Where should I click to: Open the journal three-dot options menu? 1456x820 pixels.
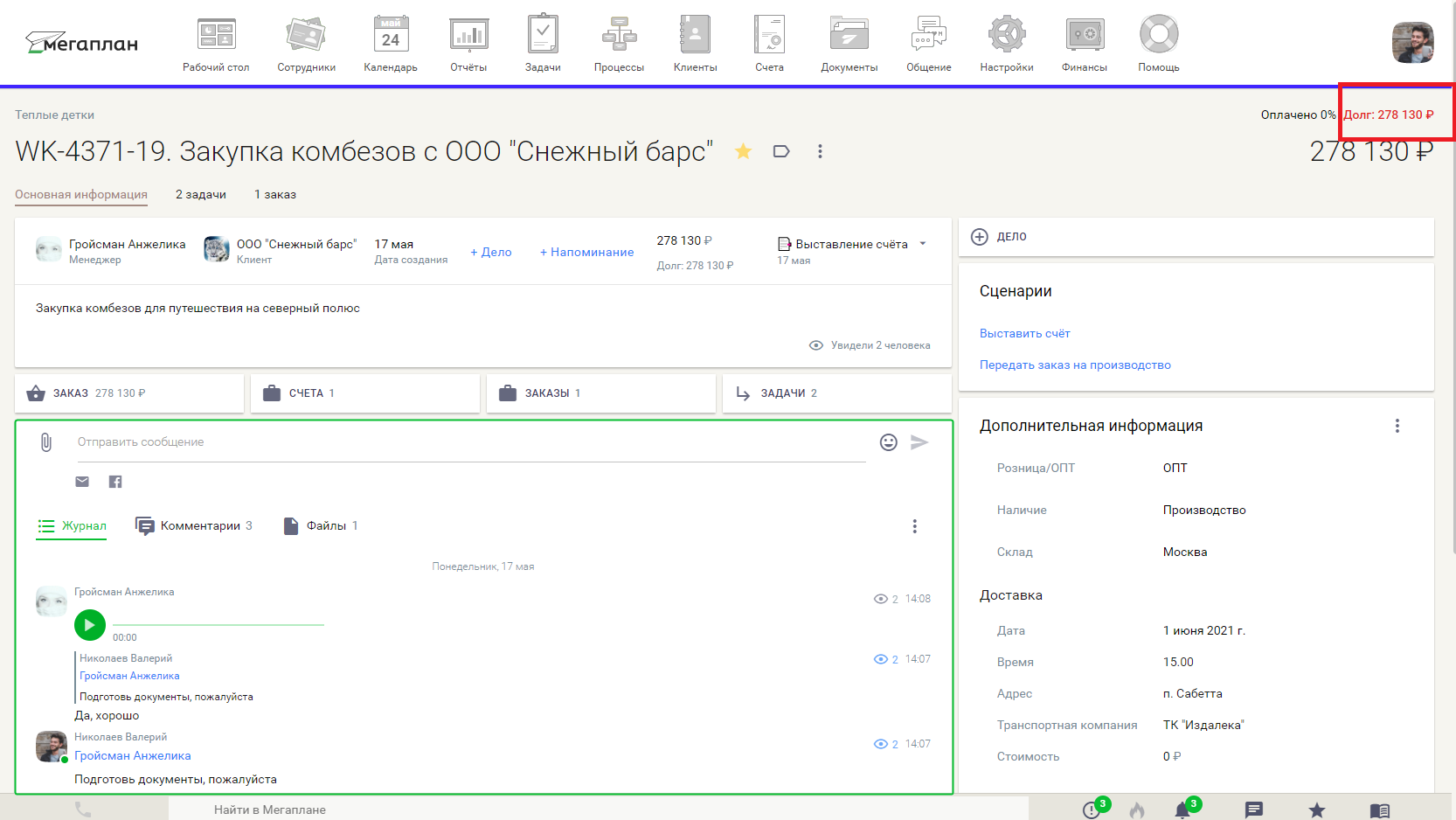[x=915, y=526]
